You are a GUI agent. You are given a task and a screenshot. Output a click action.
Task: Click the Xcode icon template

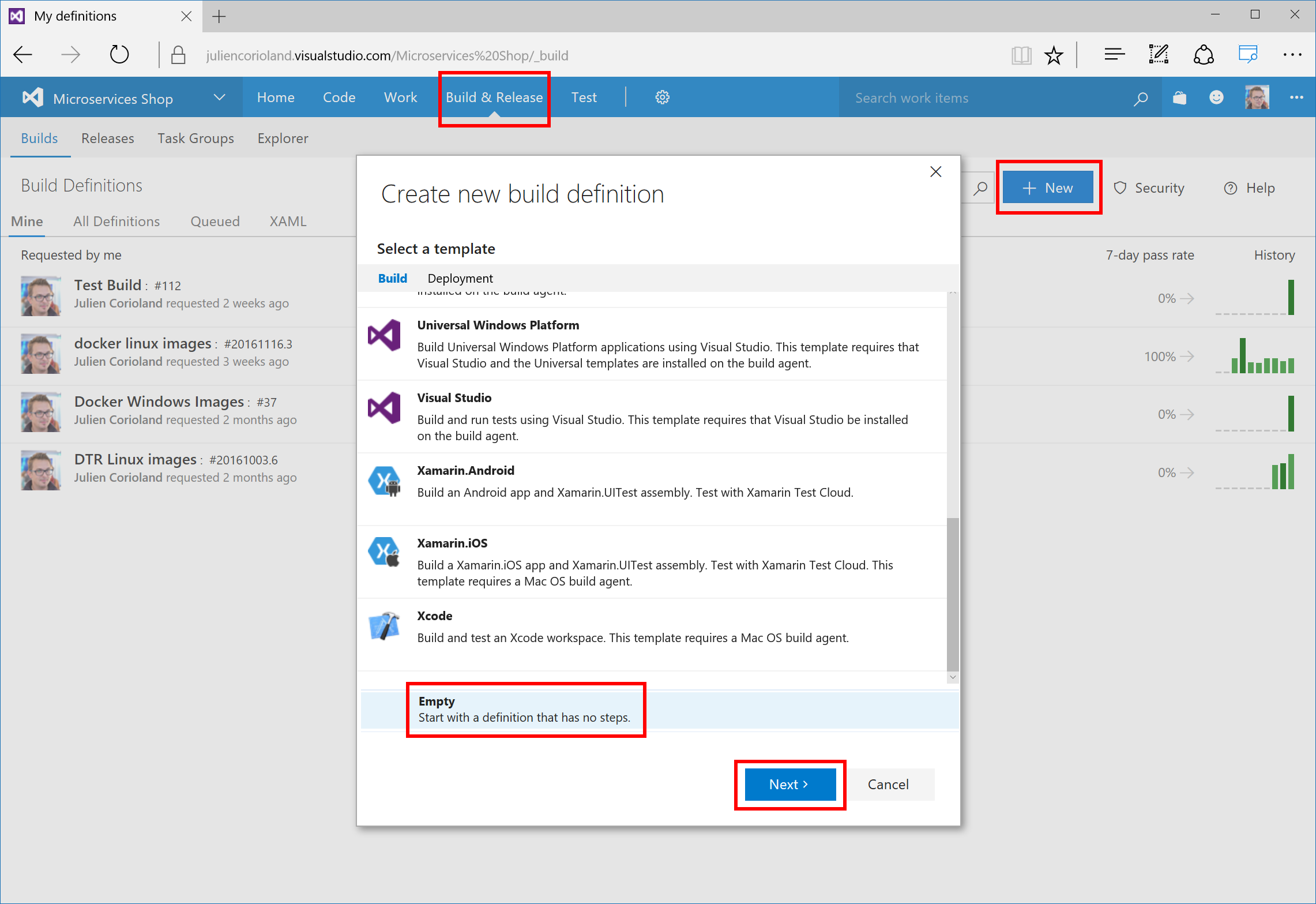point(390,625)
